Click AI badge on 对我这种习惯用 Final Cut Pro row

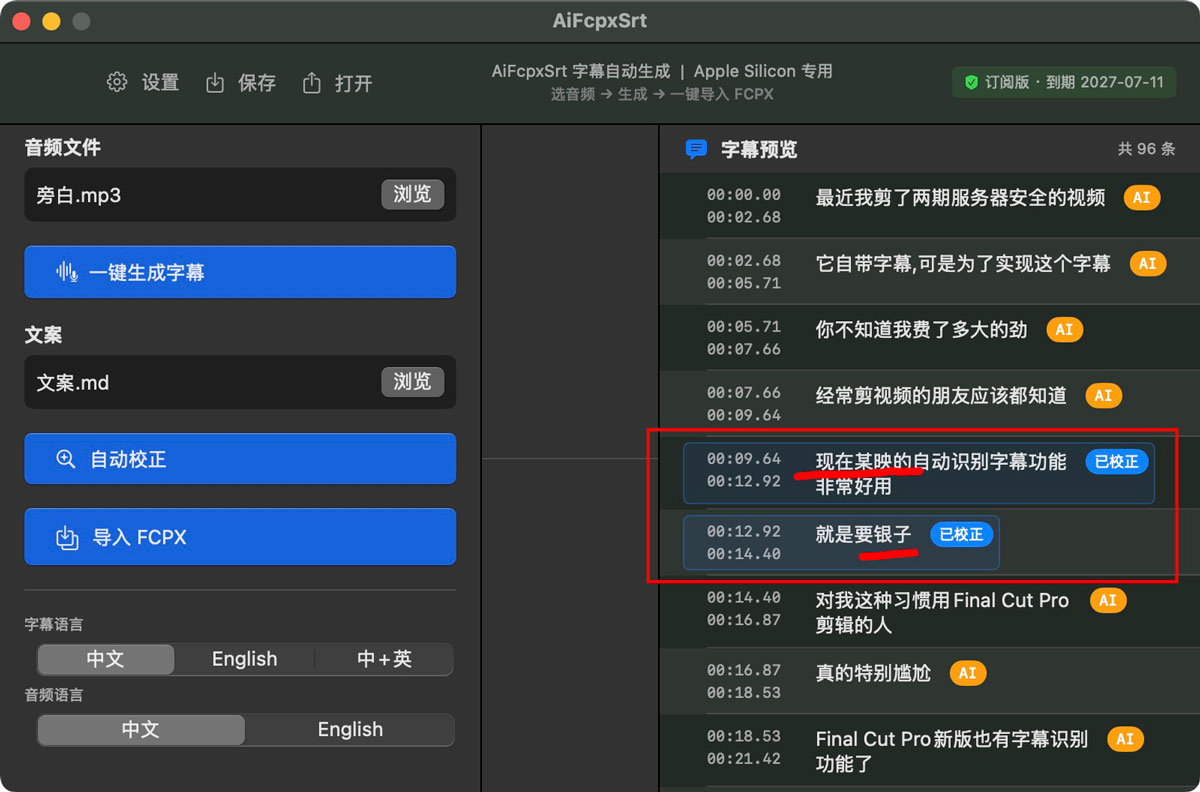coord(1107,600)
